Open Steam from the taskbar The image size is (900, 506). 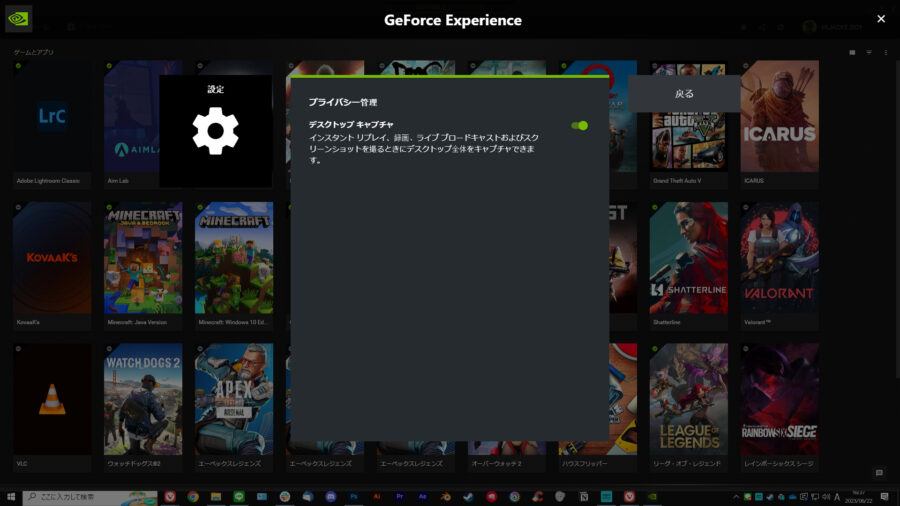[x=468, y=497]
